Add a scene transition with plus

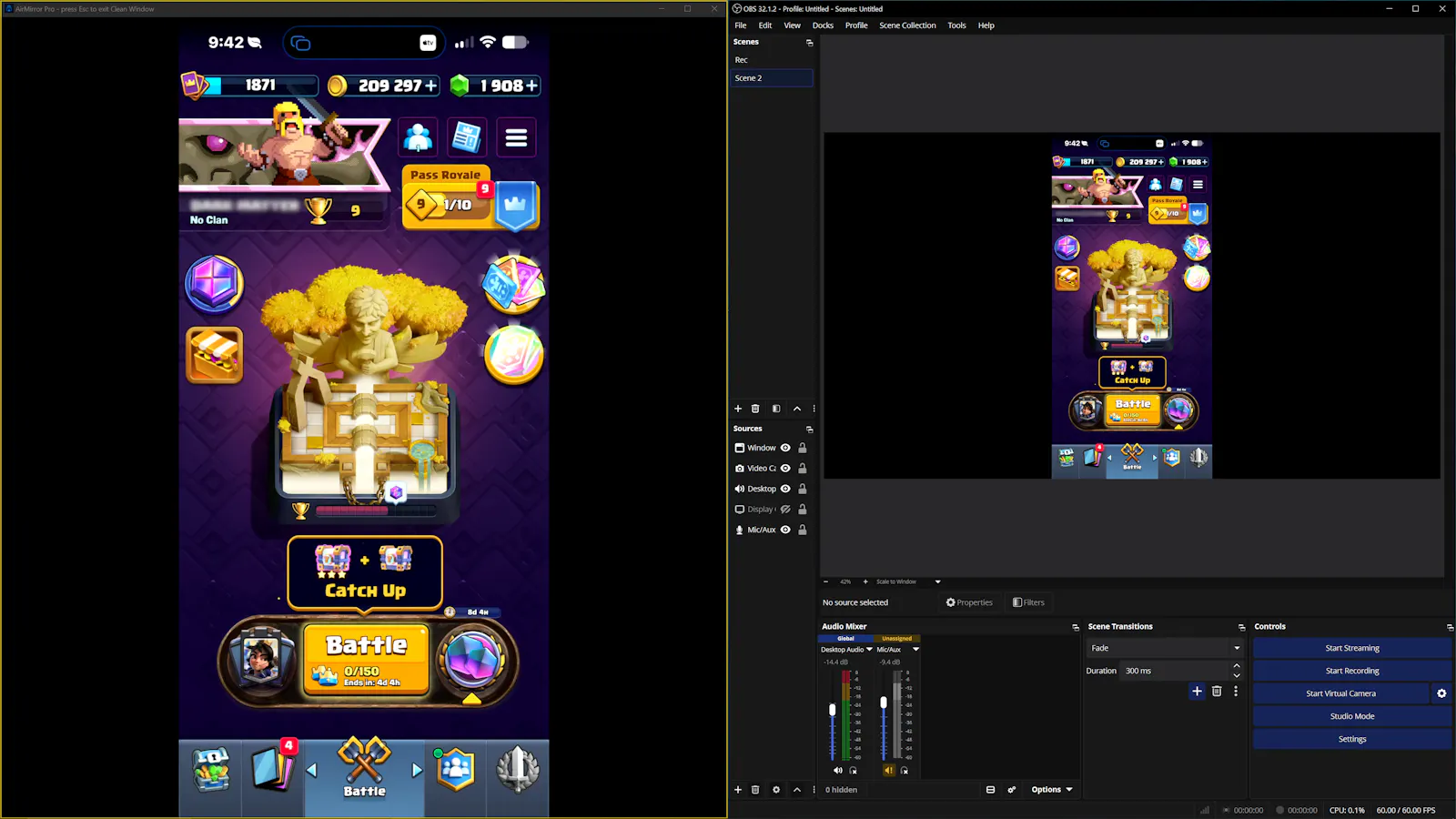coord(1197,692)
